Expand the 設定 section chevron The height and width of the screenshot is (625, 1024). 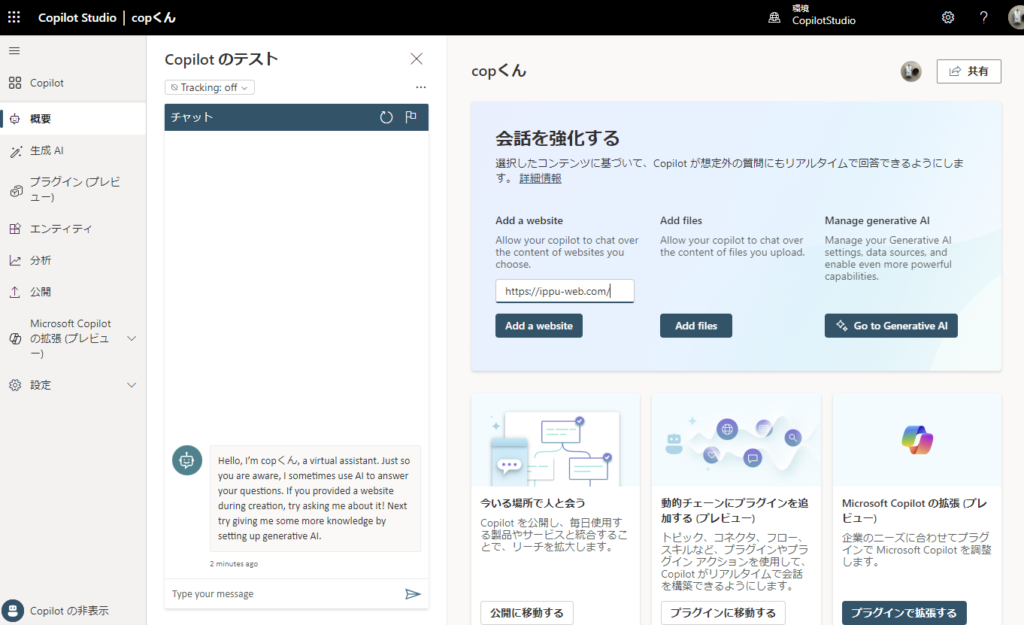[x=131, y=385]
